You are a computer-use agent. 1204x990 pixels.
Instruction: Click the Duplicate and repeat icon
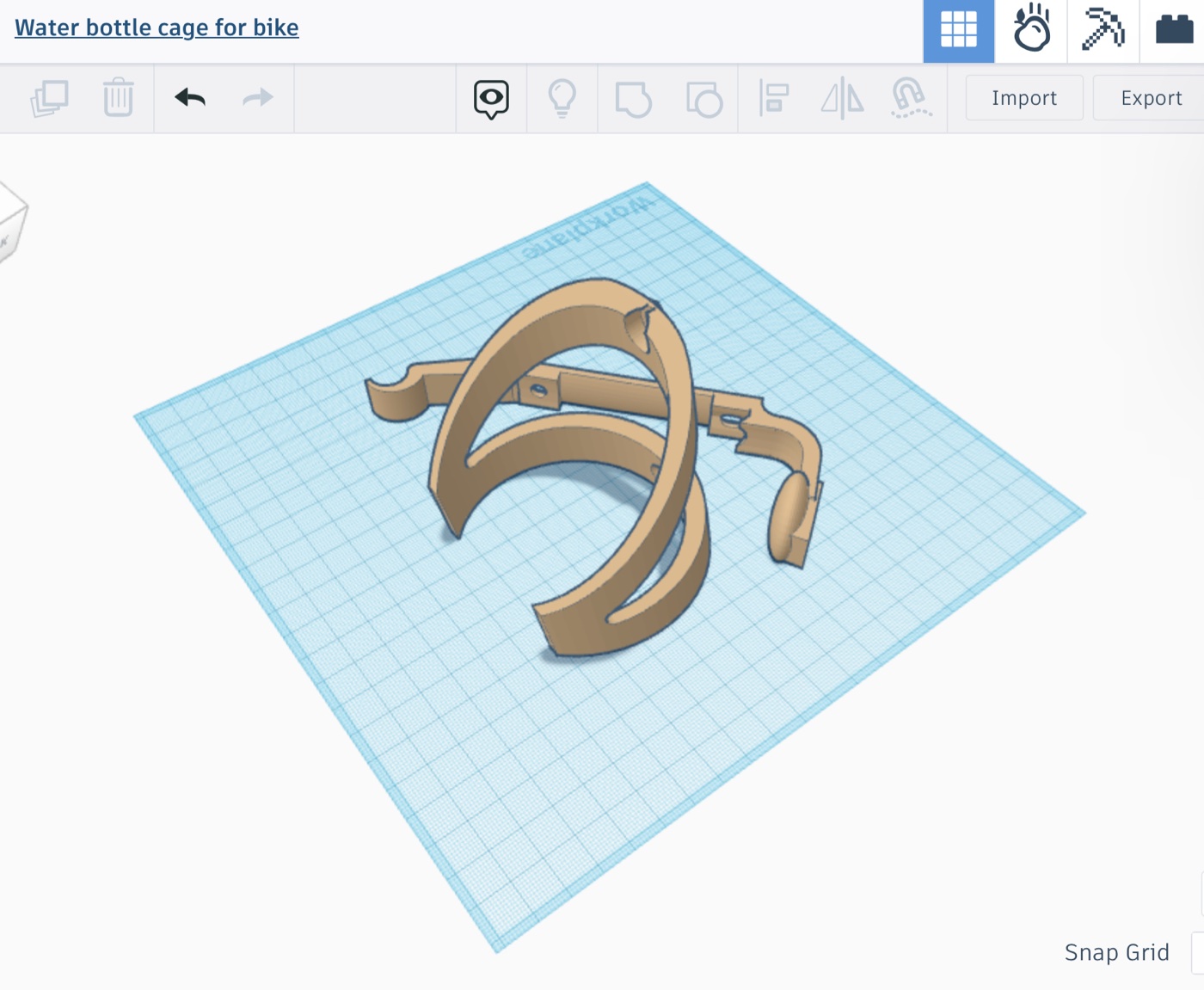49,98
